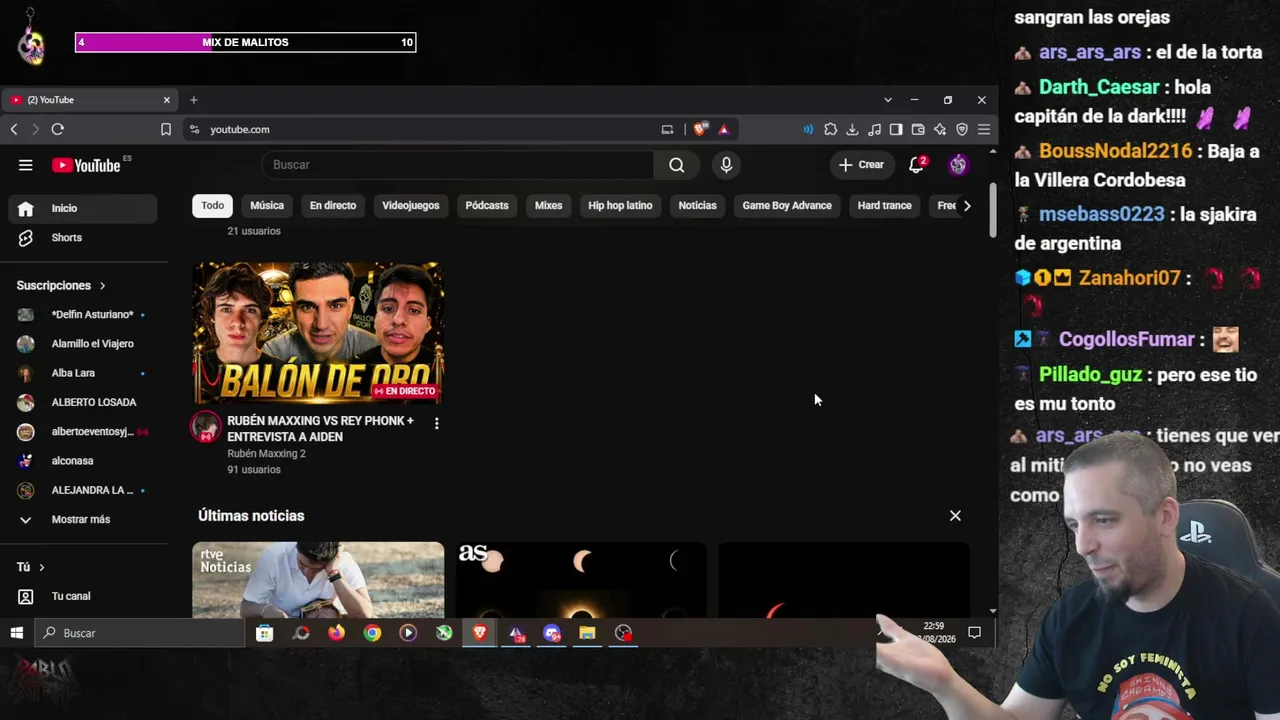Viewport: 1280px width, 720px height.
Task: Click the magnifier search button on YouTube
Action: click(x=677, y=165)
